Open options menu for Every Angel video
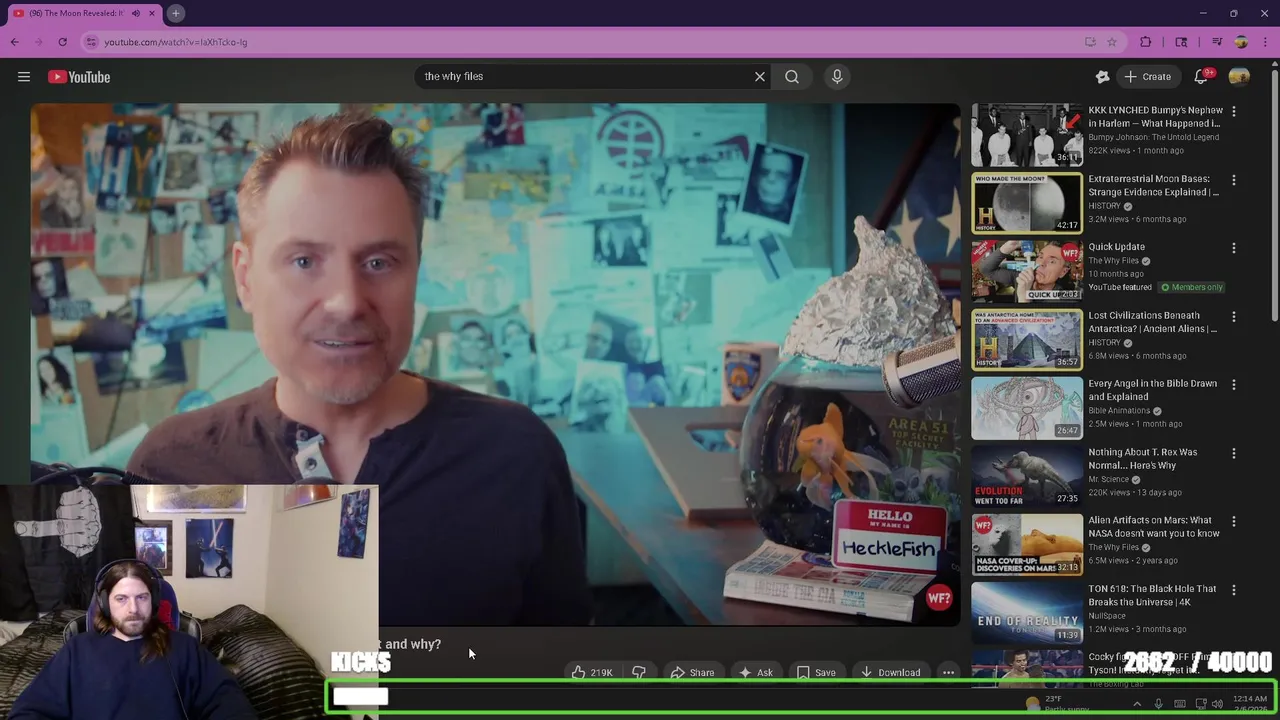 [1234, 385]
